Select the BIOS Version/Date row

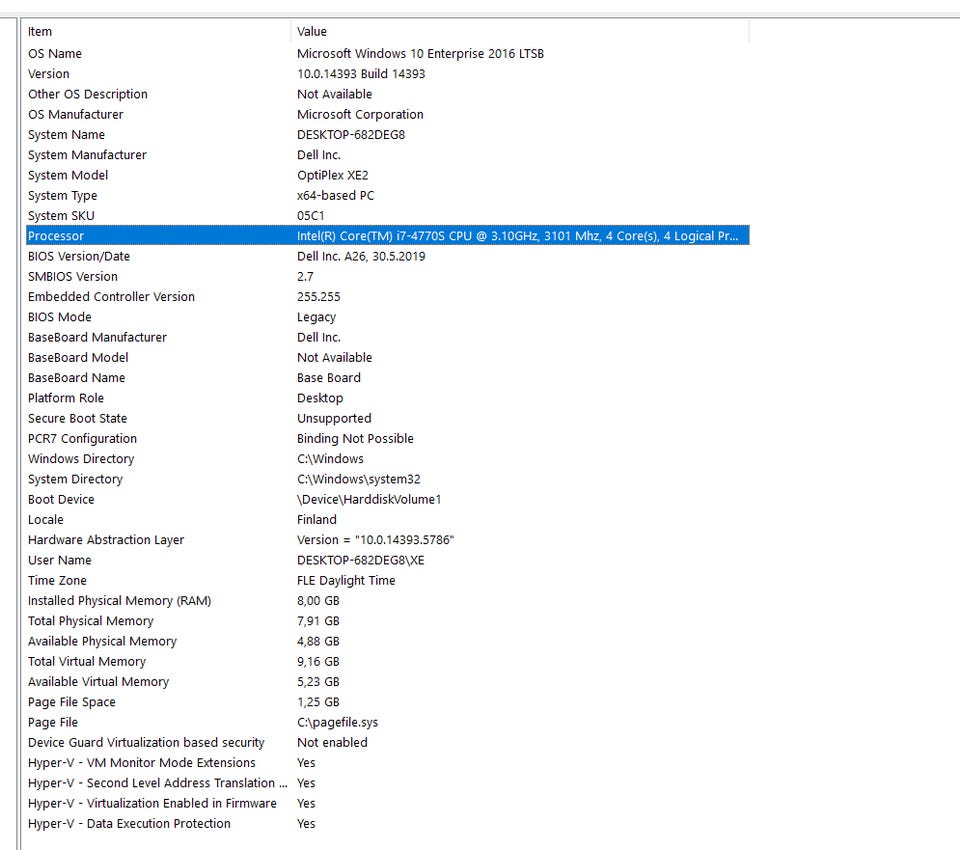pyautogui.click(x=388, y=256)
